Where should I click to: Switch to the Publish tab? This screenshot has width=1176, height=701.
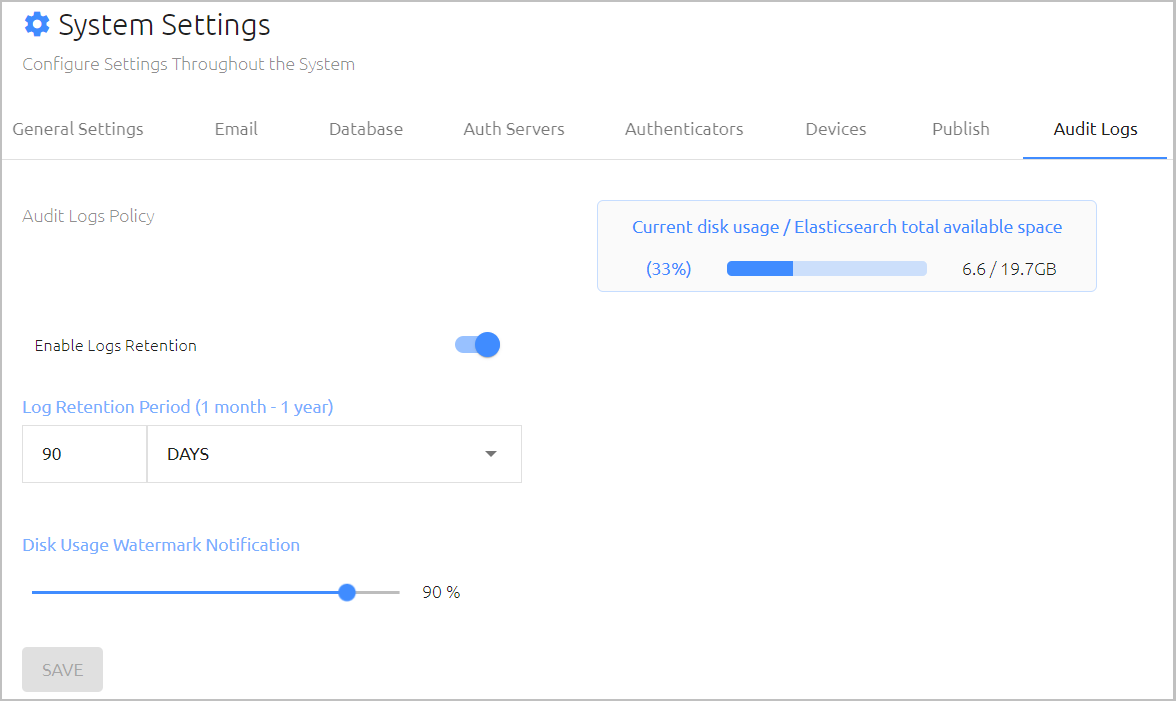point(961,129)
